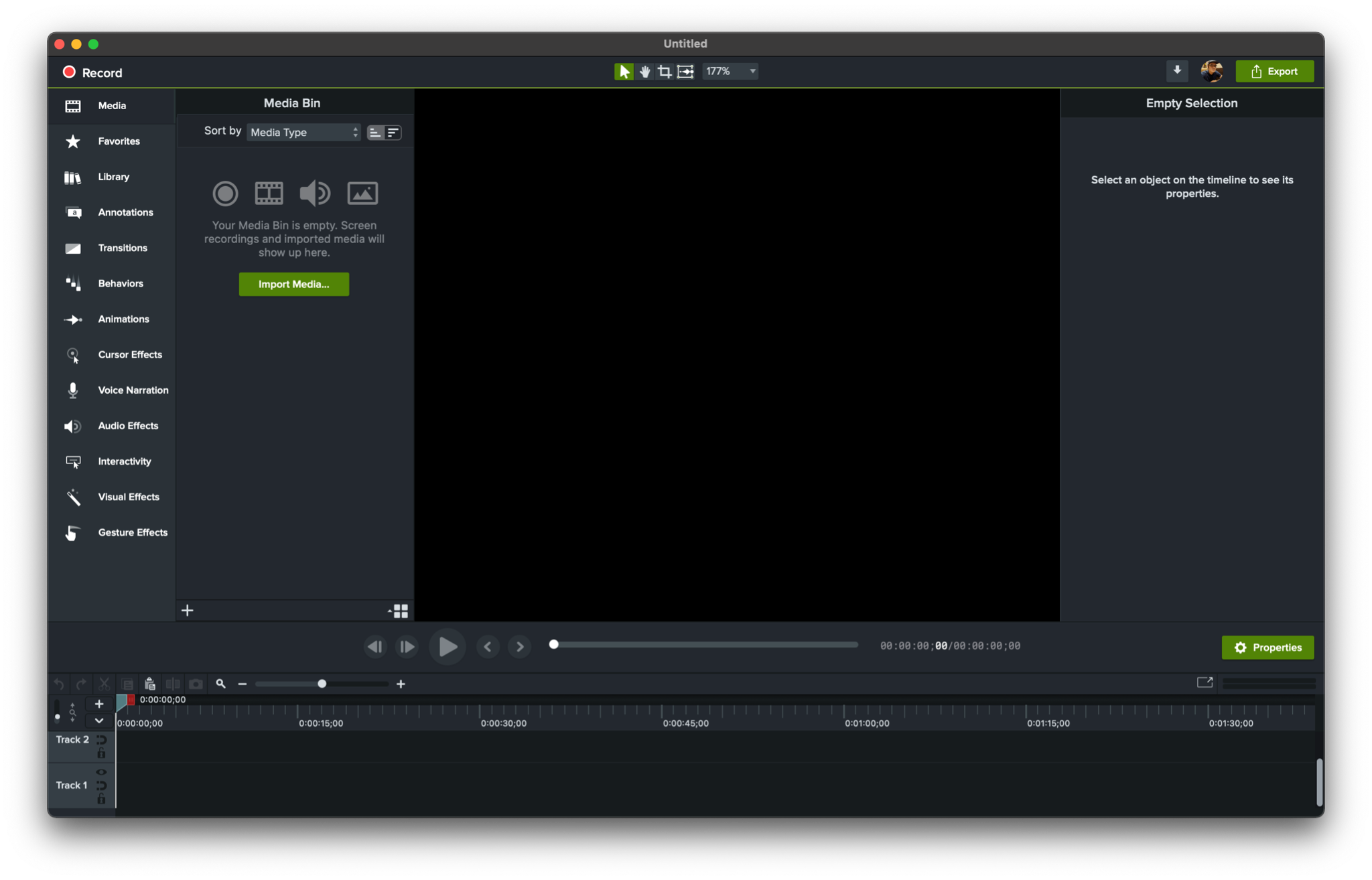Viewport: 1372px width, 880px height.
Task: Open the Sort by Media Type dropdown
Action: pos(303,133)
